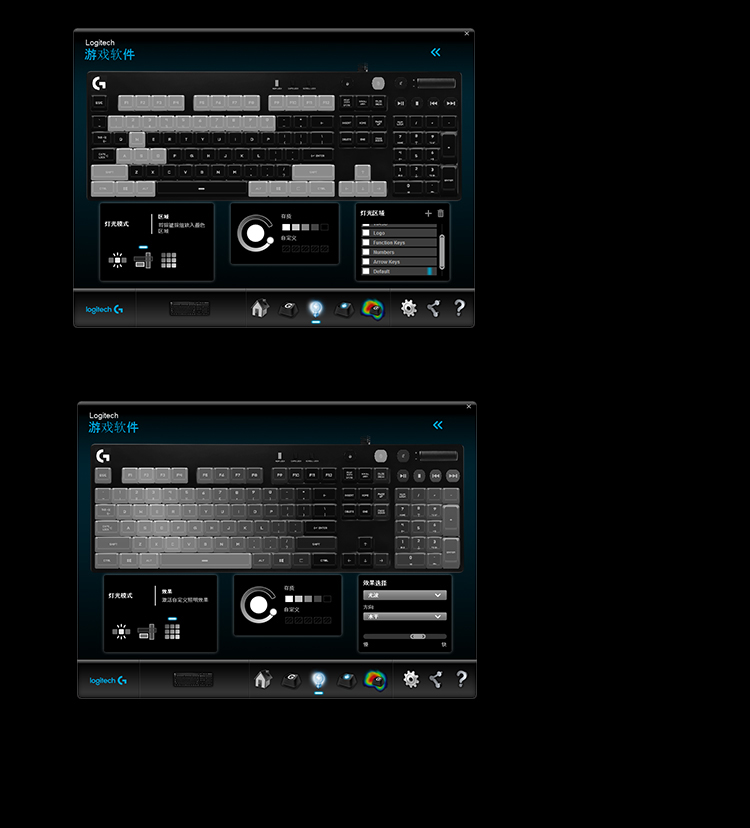Open the direction dropdown below effect selection
The width and height of the screenshot is (750, 828).
405,616
